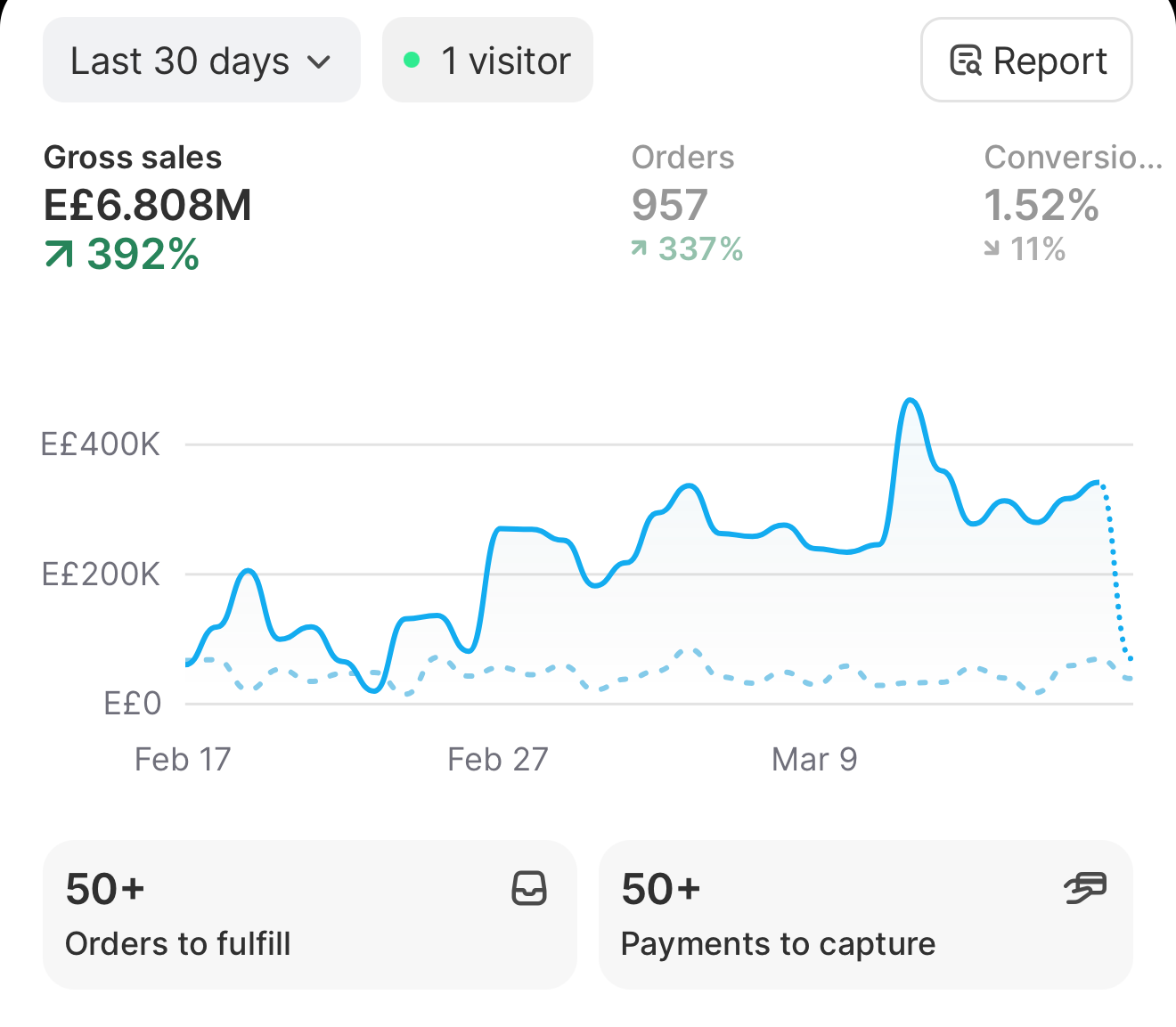Switch to the Conversion rate metric tab
The width and height of the screenshot is (1176, 1027).
[1073, 204]
